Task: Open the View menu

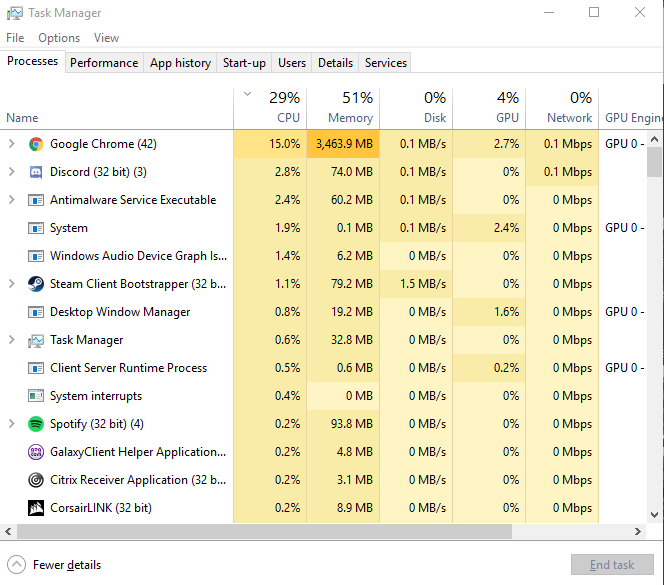Action: pyautogui.click(x=106, y=38)
